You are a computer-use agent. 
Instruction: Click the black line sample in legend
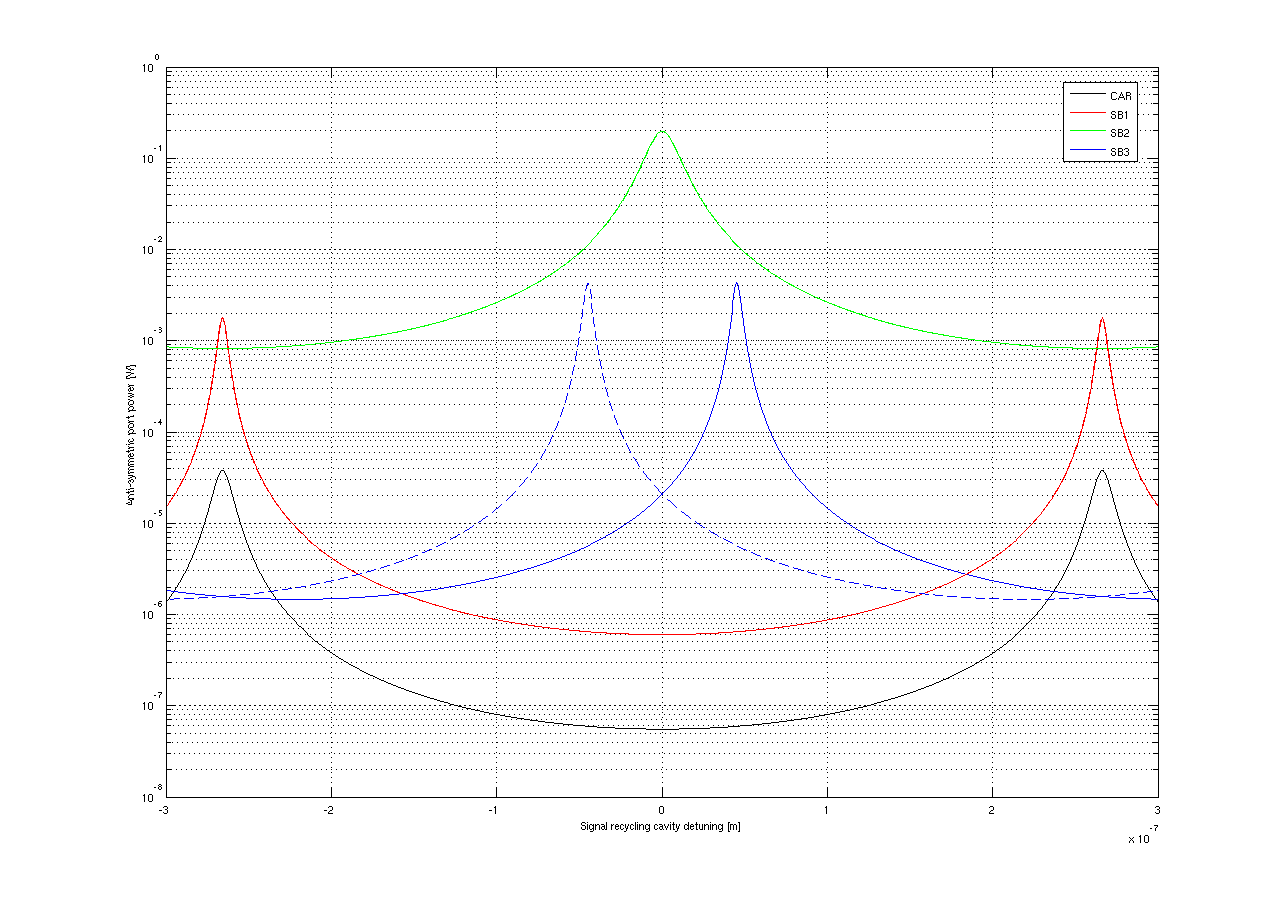click(1086, 96)
